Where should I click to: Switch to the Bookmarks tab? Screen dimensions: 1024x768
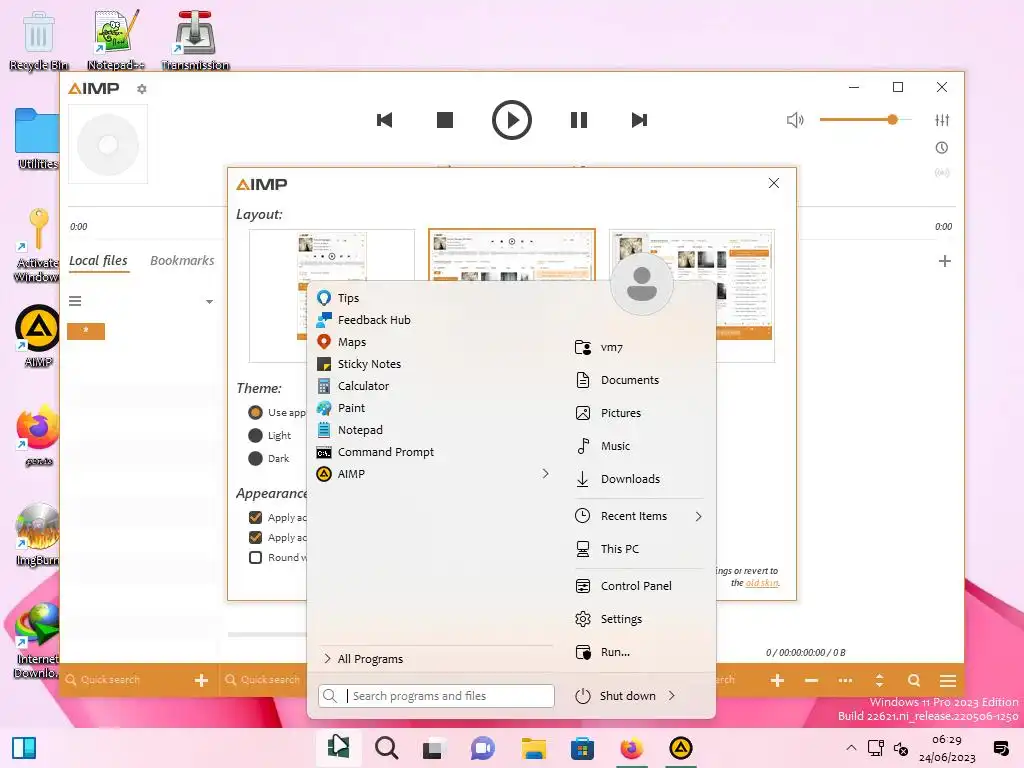(x=182, y=261)
